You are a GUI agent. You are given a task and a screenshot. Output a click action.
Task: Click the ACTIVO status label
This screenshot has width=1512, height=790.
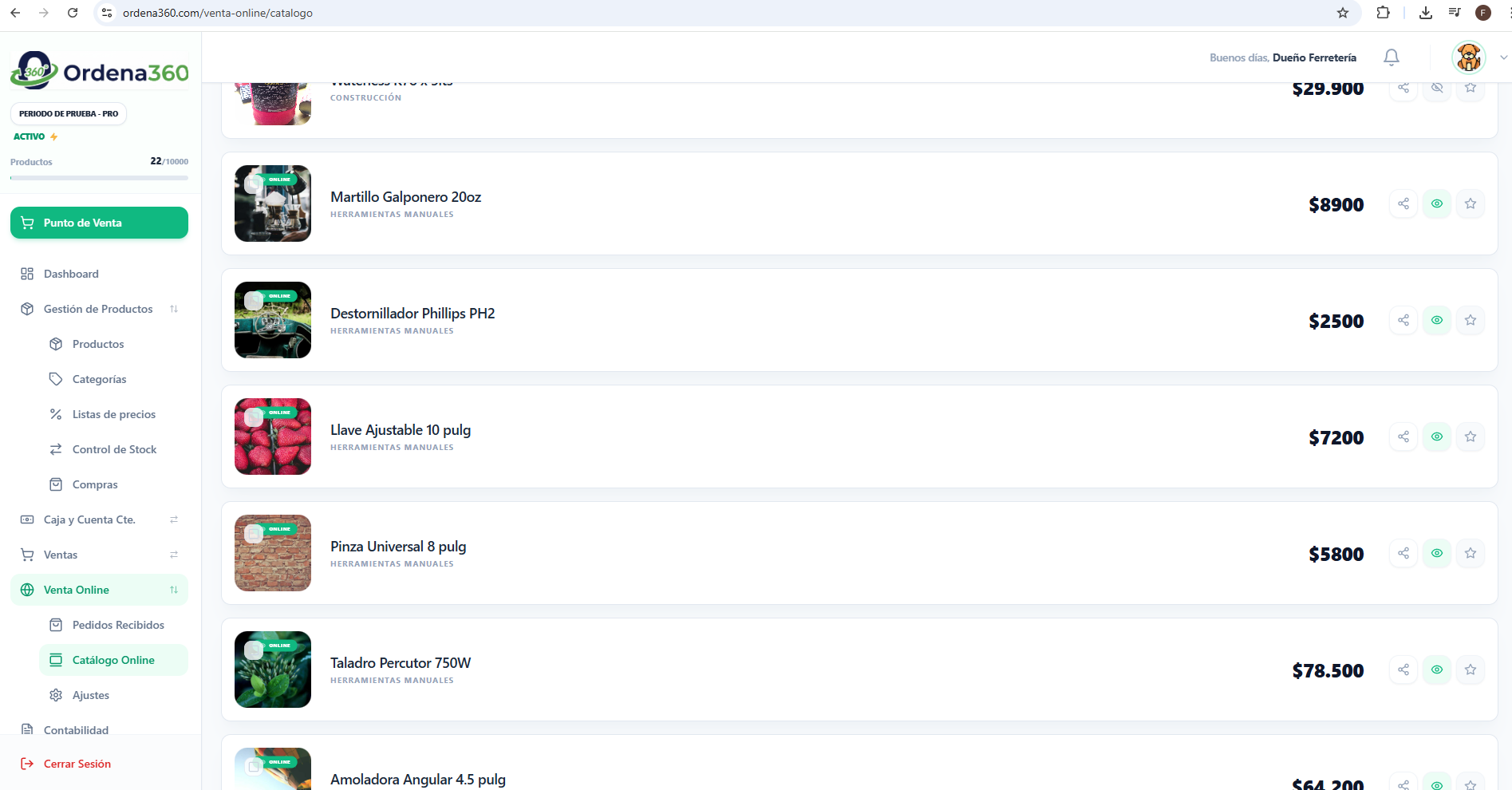[30, 136]
